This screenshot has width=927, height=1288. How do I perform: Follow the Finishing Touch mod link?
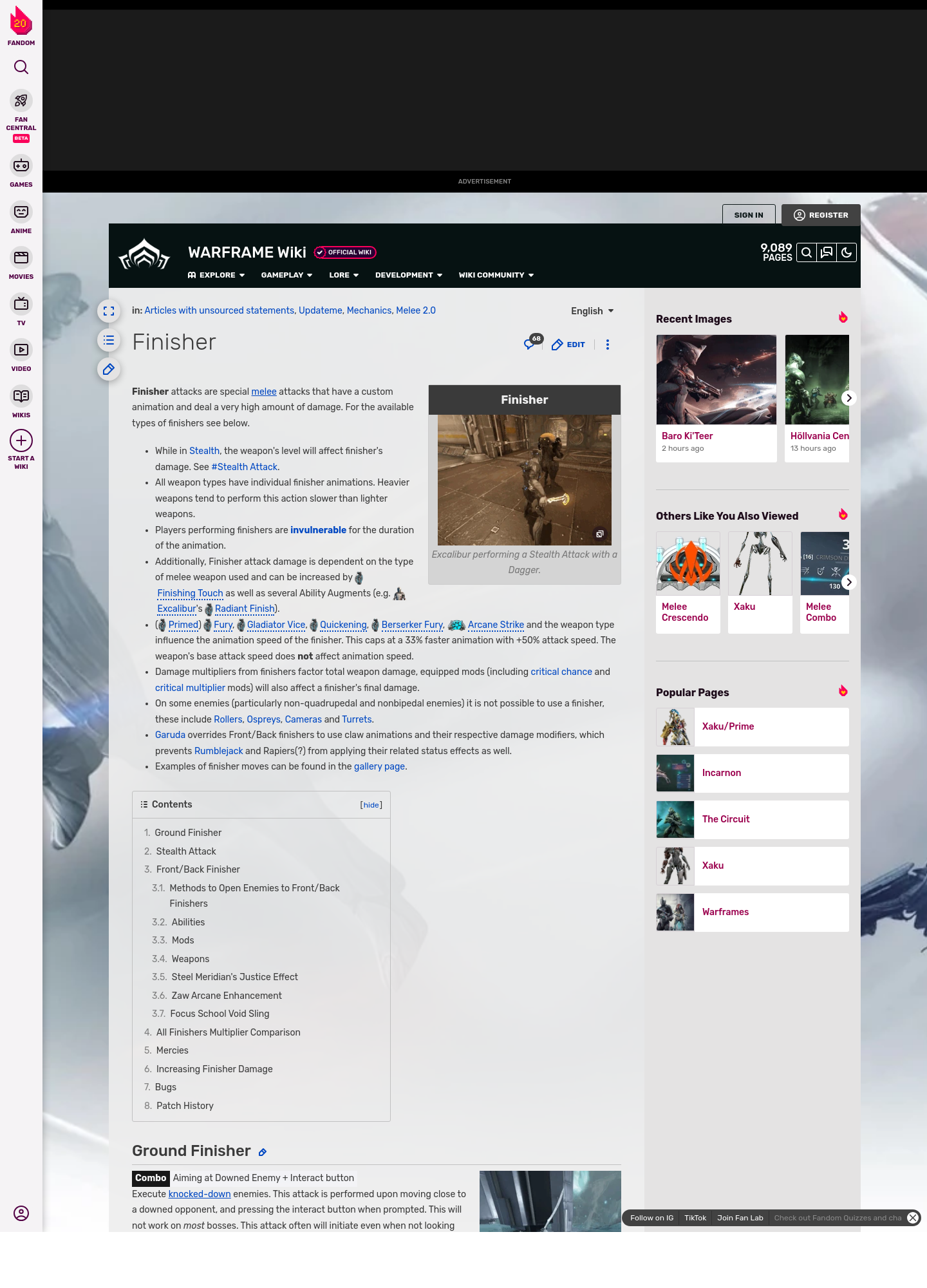pos(190,593)
